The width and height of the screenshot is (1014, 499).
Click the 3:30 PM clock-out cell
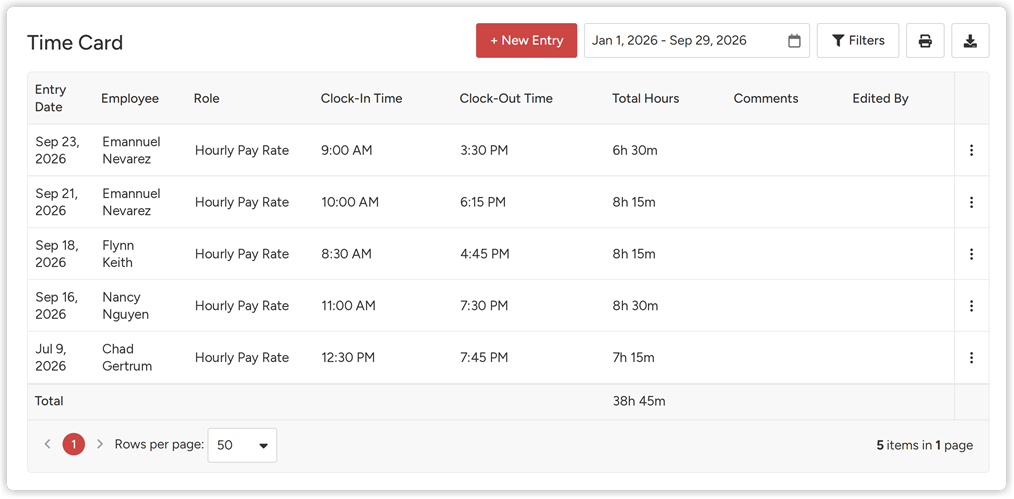coord(484,150)
